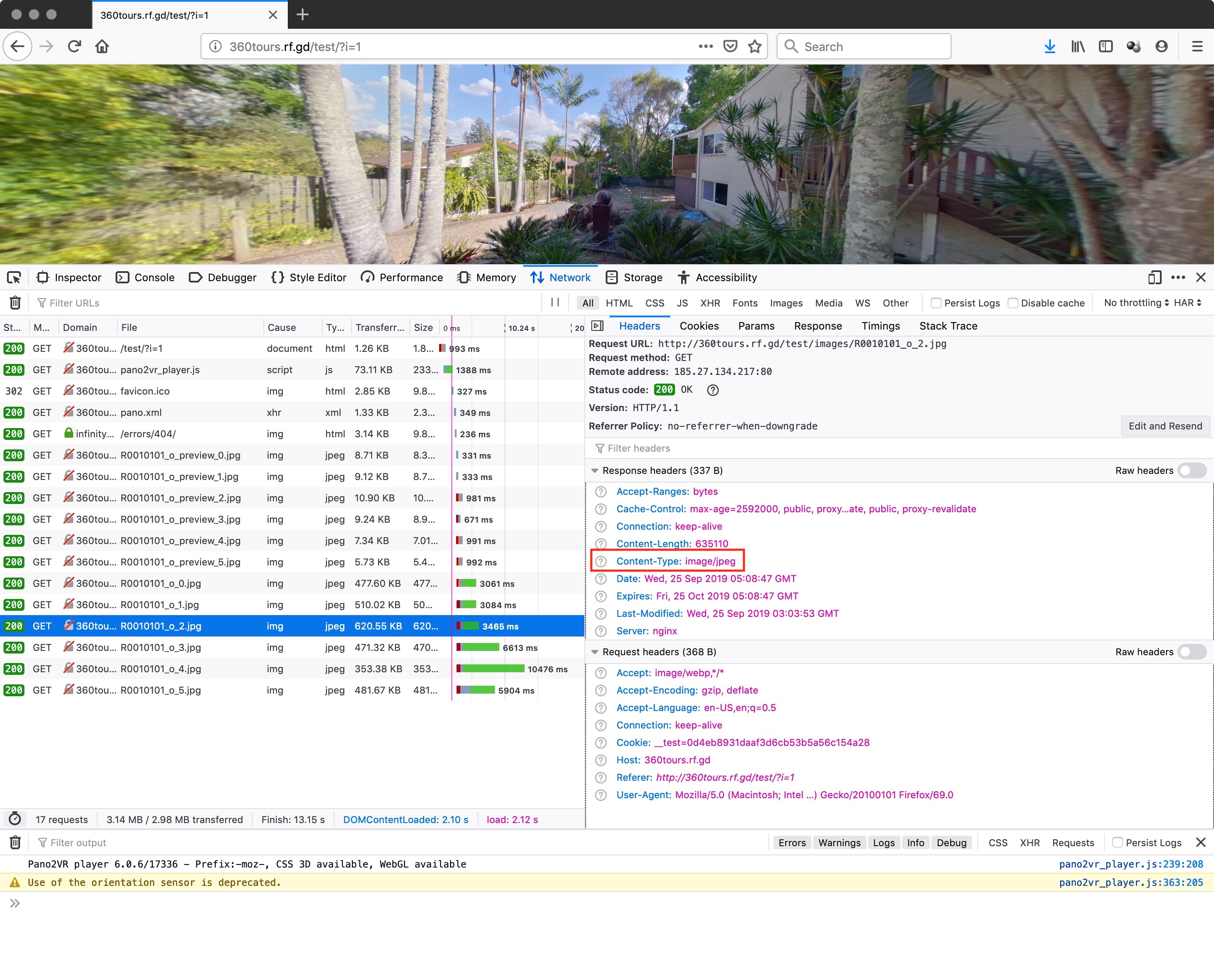The image size is (1214, 980).
Task: Open status code help question icon
Action: 713,390
